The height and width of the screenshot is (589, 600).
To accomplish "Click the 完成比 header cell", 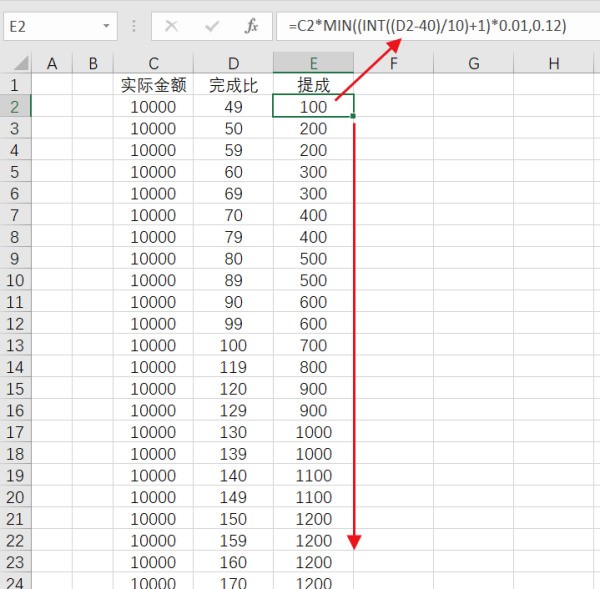I will point(233,85).
